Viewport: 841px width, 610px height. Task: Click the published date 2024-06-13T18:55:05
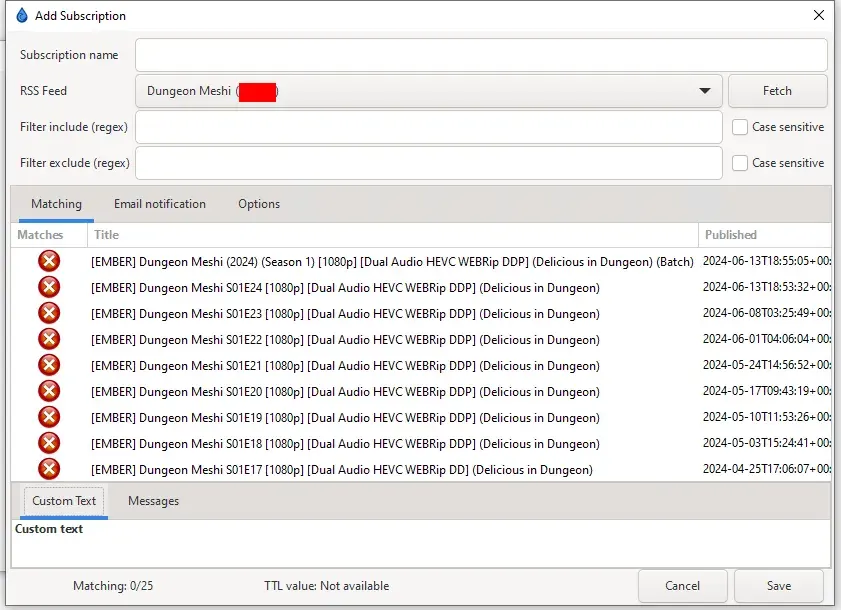767,261
